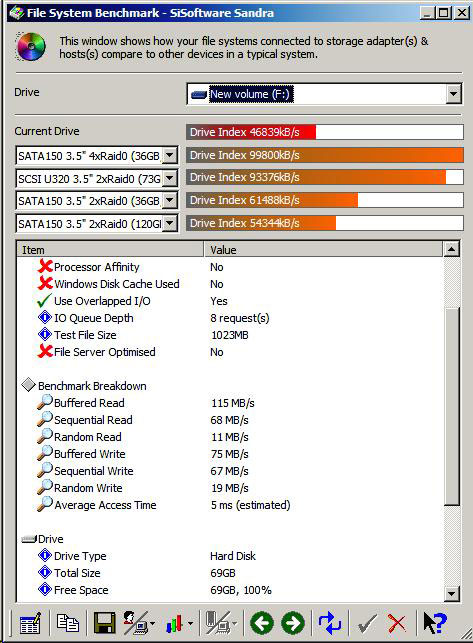
Task: Open SATA150 2xRaid0 (120G) reference dropdown
Action: point(170,224)
